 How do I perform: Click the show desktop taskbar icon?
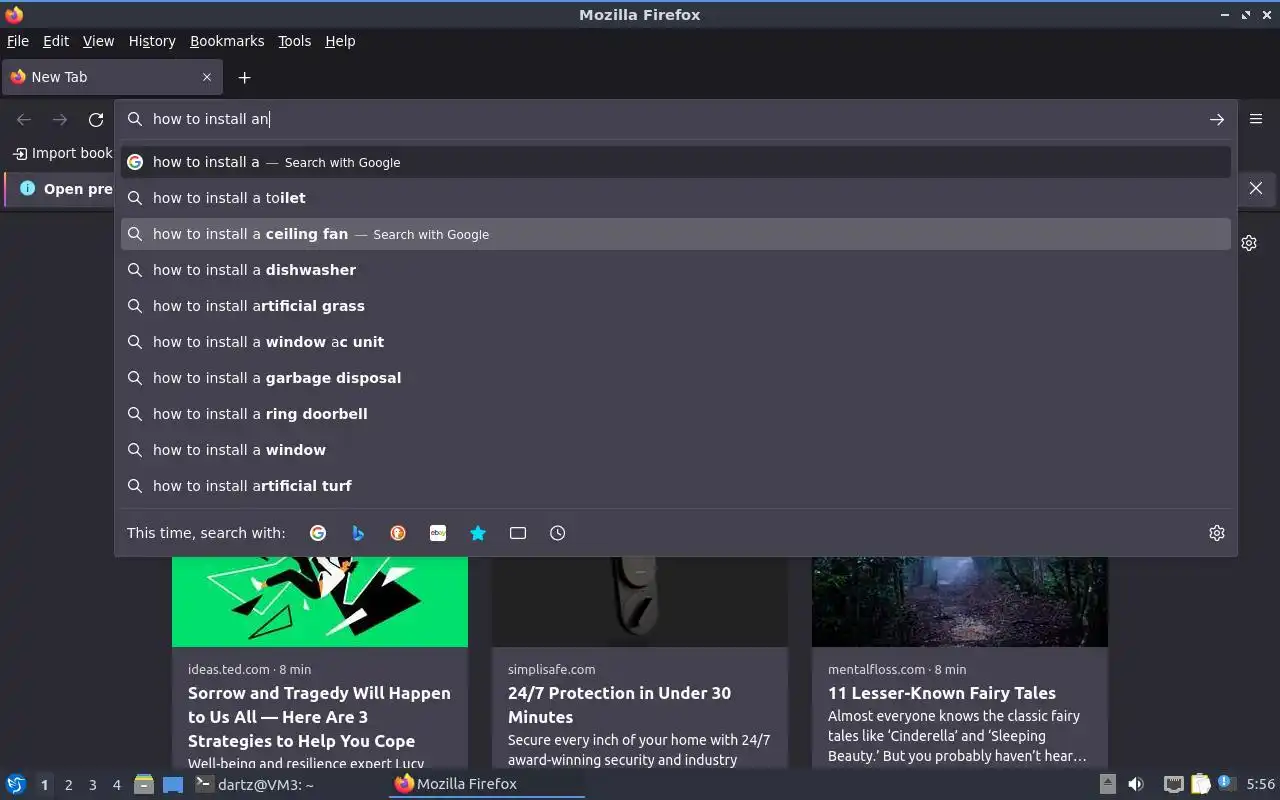pyautogui.click(x=173, y=784)
